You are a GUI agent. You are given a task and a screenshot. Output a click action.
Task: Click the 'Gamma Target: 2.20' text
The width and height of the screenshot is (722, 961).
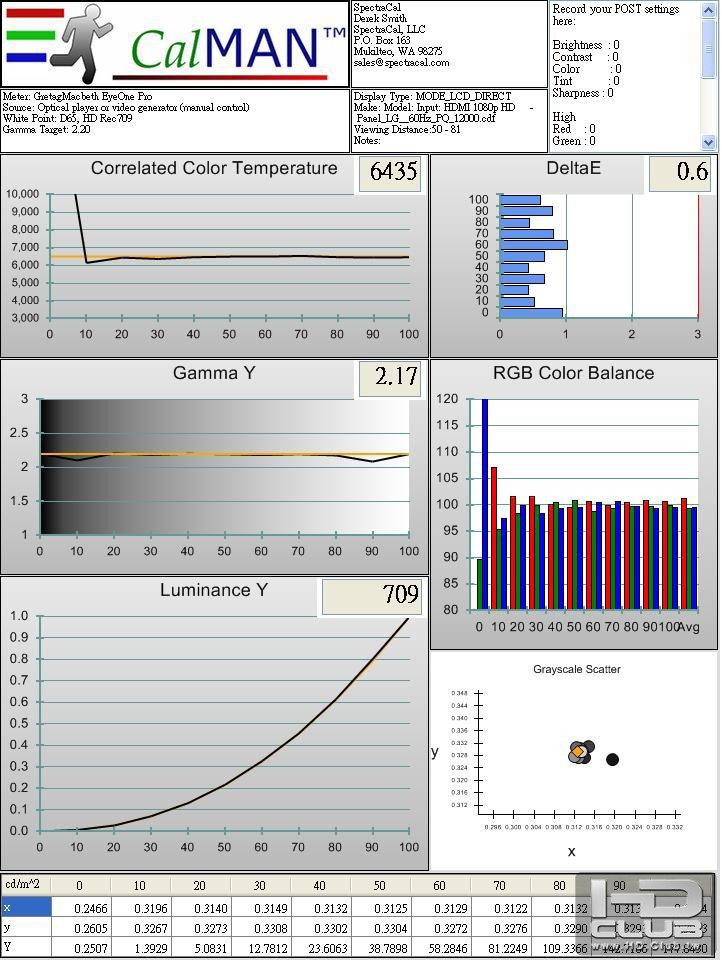[47, 130]
